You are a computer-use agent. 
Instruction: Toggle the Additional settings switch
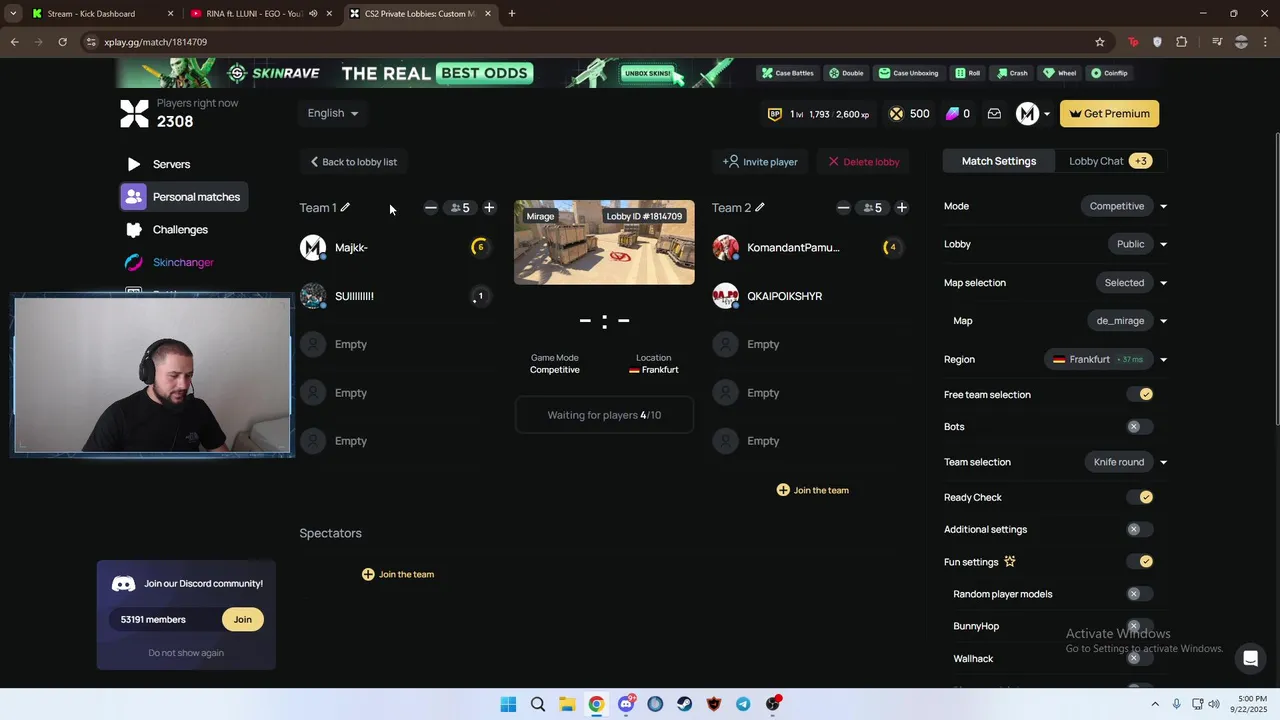1140,529
